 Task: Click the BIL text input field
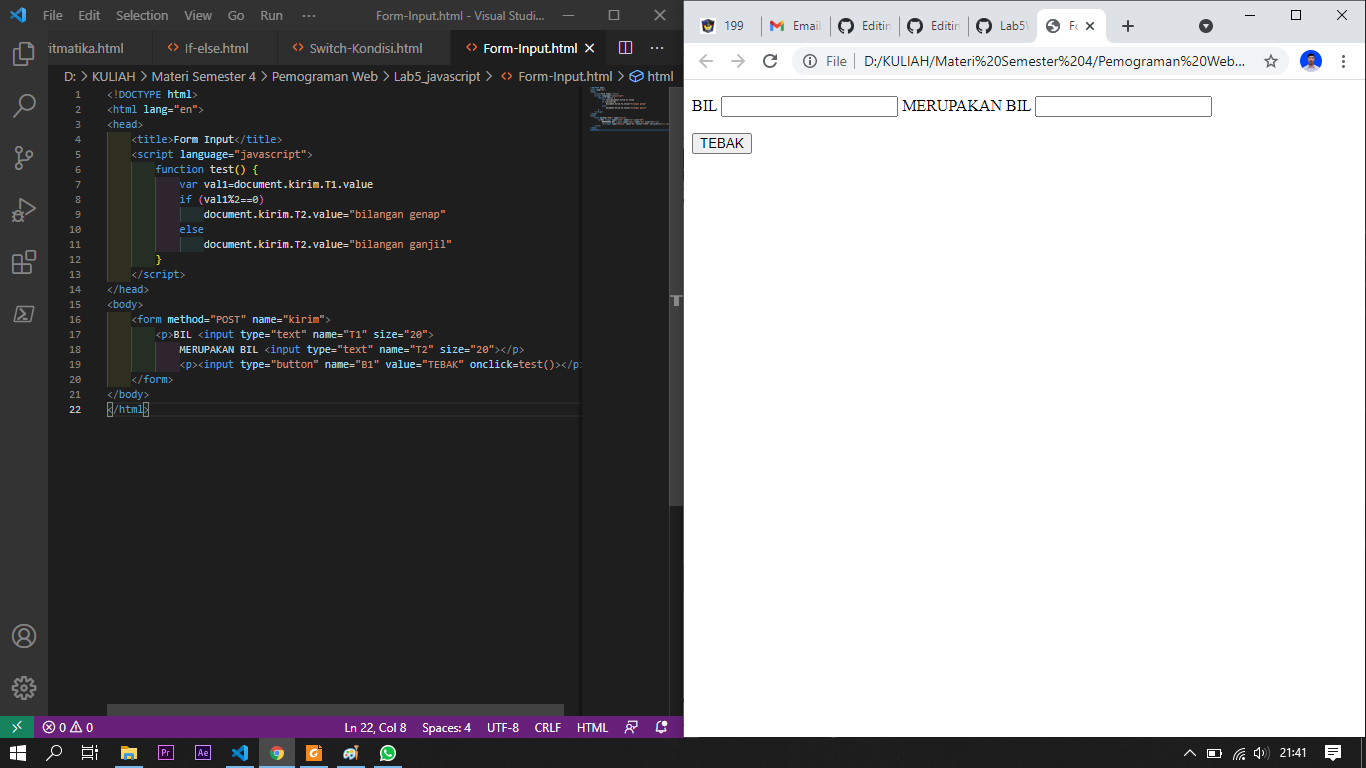809,106
